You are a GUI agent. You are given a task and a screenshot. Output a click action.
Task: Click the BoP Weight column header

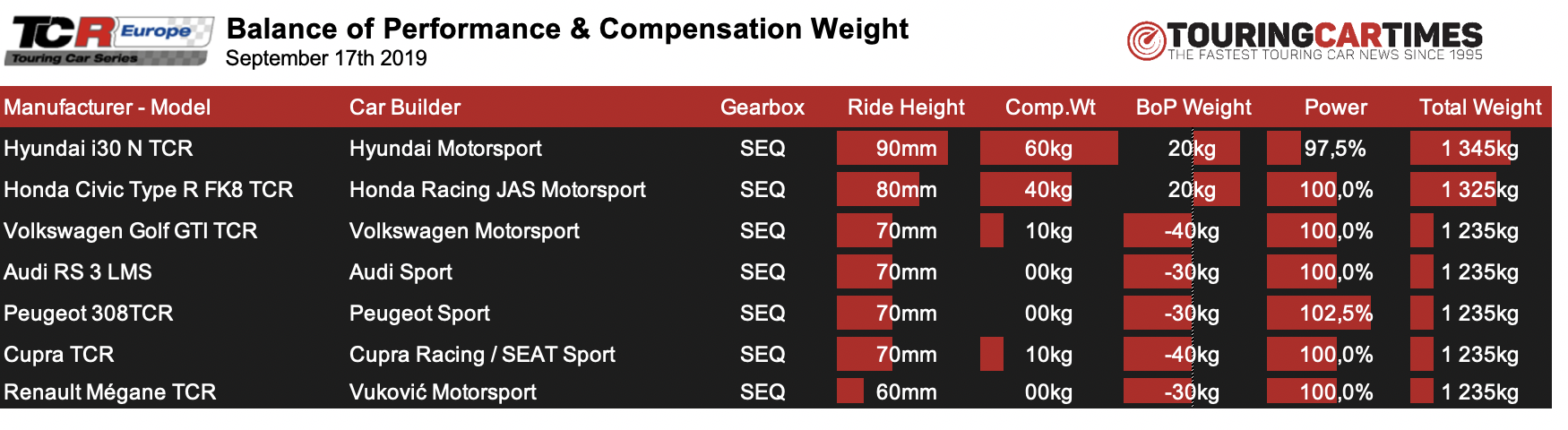coord(1193,107)
